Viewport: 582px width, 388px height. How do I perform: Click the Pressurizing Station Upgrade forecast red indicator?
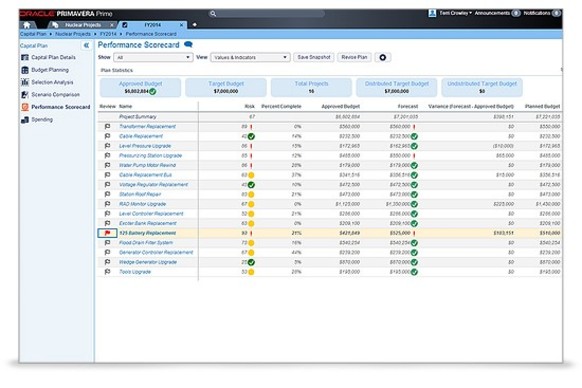[x=414, y=156]
